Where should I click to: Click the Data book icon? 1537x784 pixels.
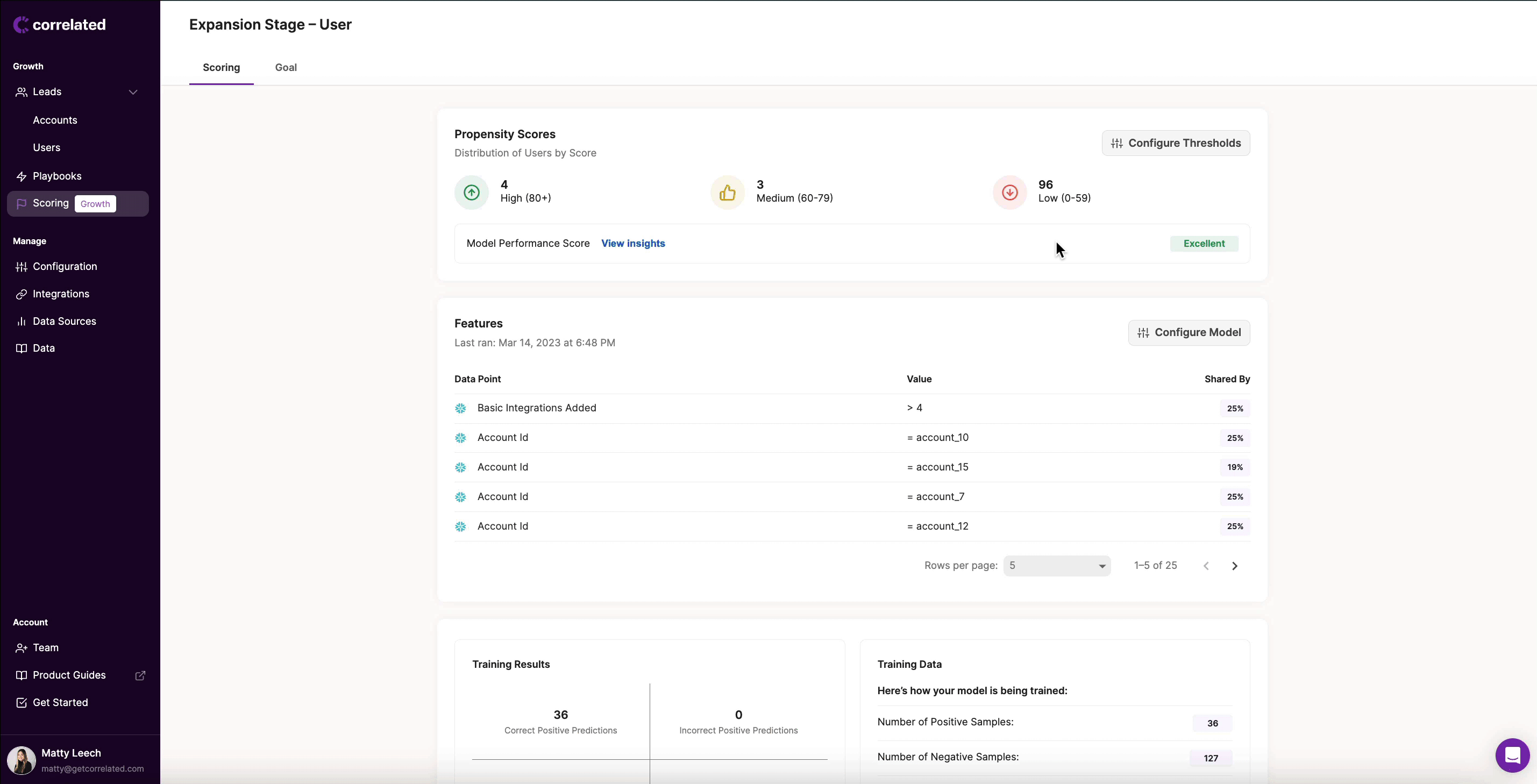coord(22,348)
